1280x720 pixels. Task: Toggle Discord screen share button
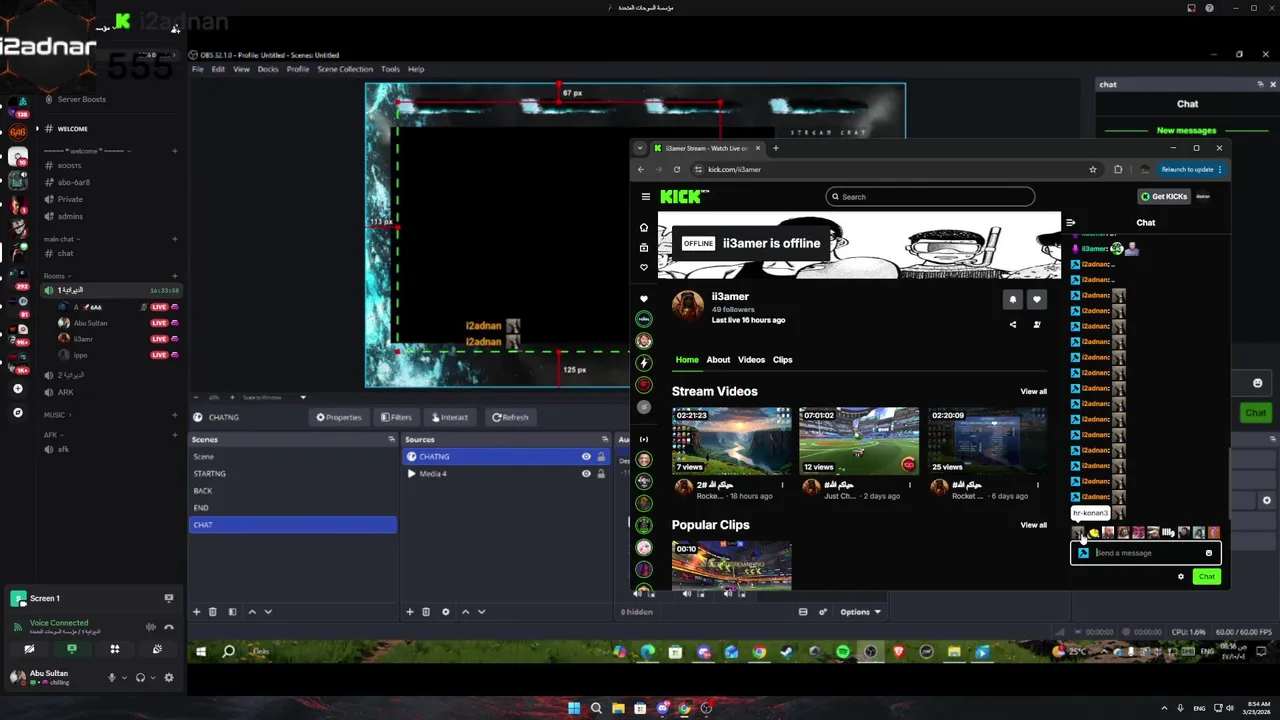click(x=72, y=649)
